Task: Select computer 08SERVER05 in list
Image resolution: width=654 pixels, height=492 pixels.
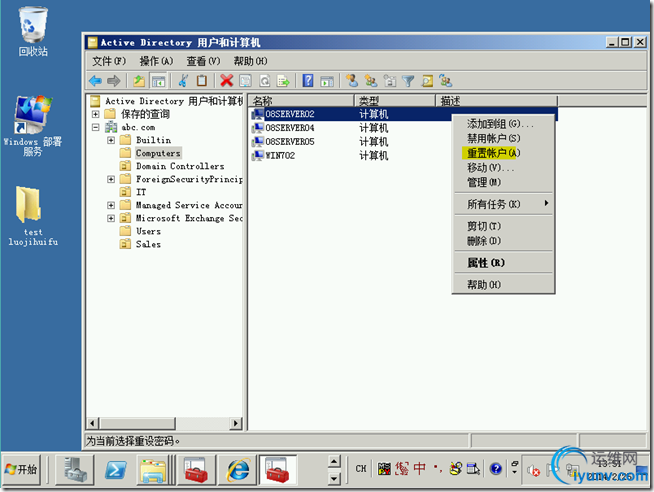Action: [290, 142]
